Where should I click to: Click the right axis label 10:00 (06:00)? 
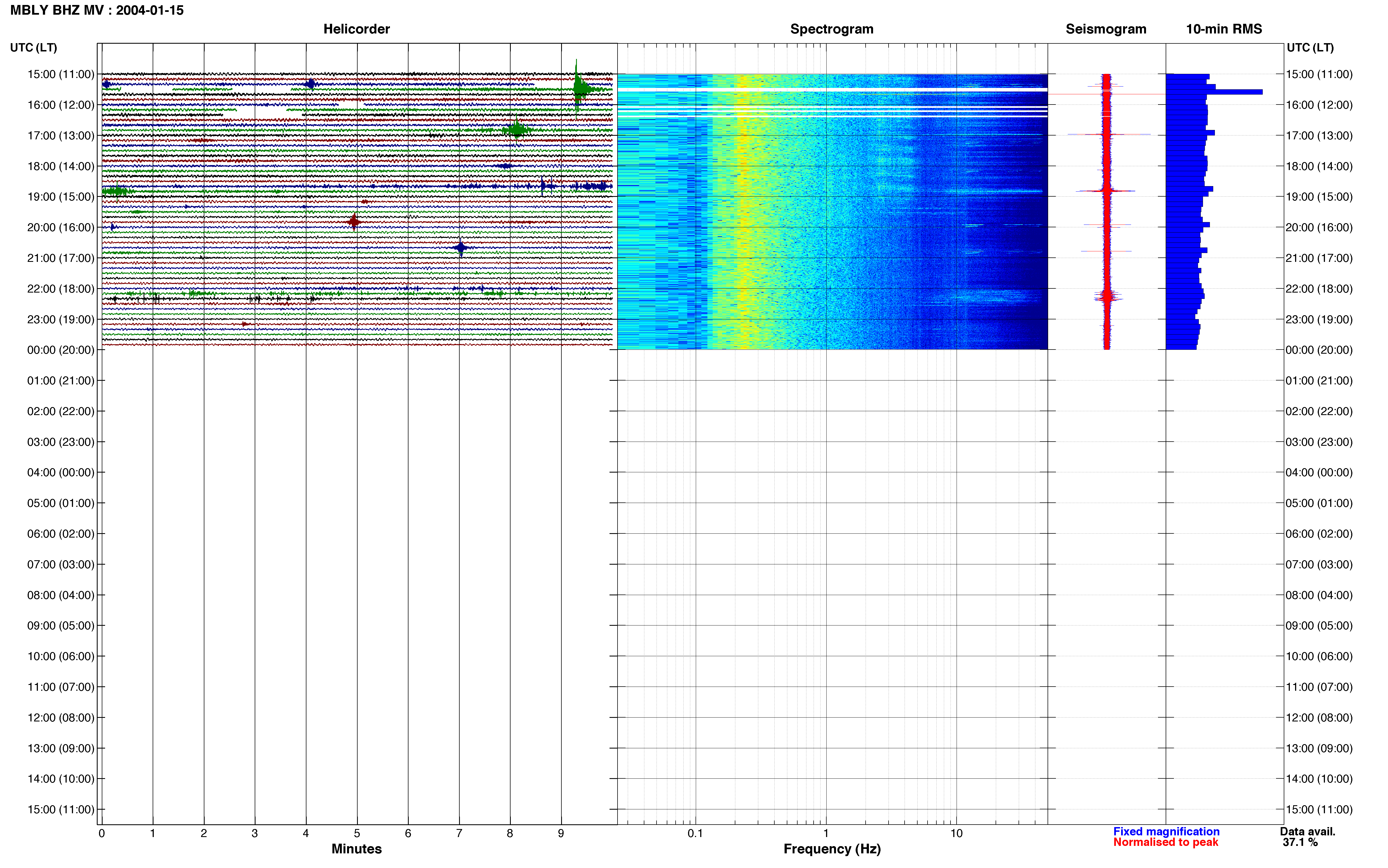(1319, 656)
